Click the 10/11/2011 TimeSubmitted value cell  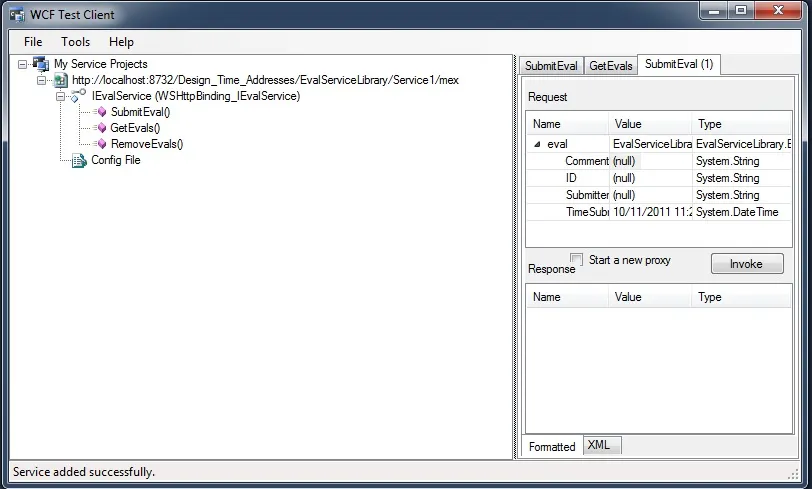coord(650,212)
